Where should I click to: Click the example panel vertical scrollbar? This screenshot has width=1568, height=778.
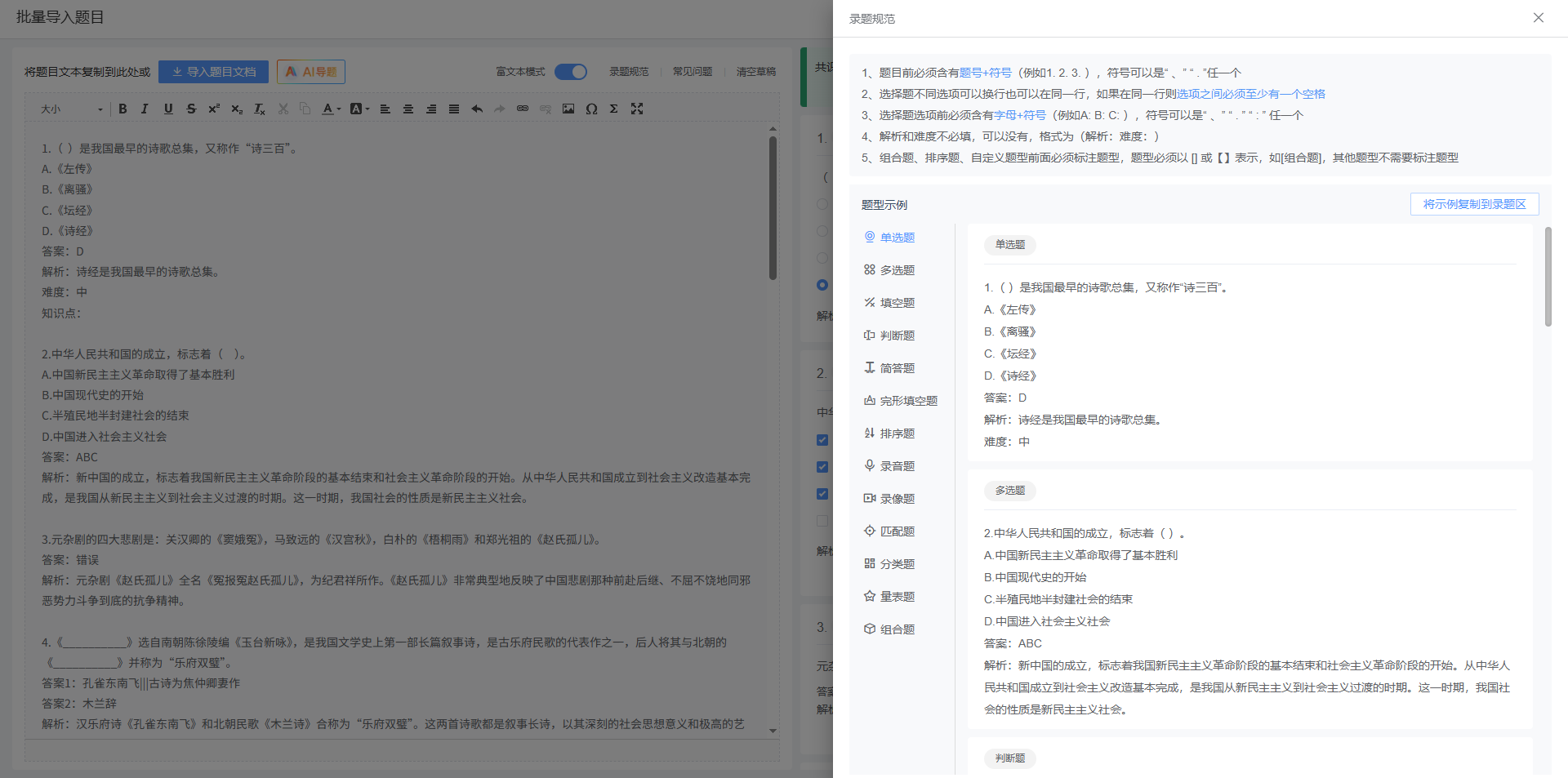(x=1548, y=278)
